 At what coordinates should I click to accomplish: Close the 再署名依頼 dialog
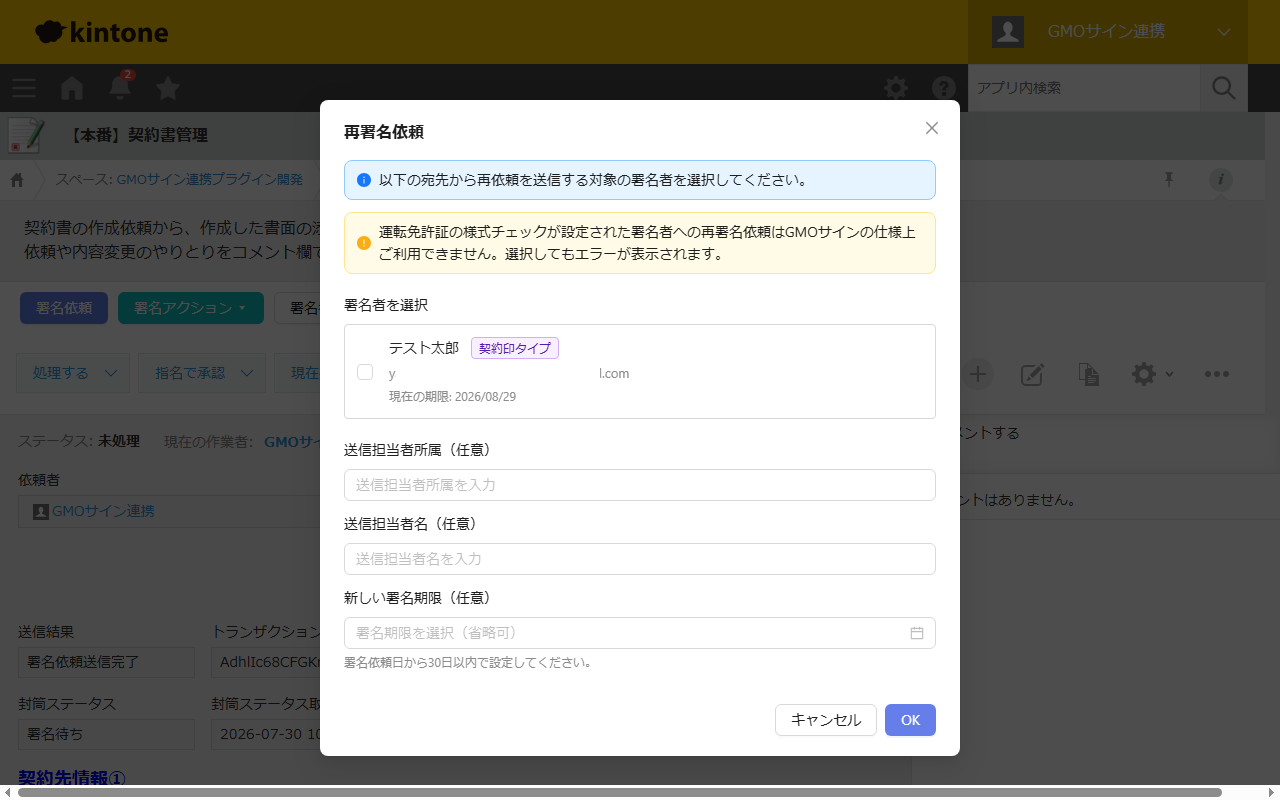pos(932,128)
